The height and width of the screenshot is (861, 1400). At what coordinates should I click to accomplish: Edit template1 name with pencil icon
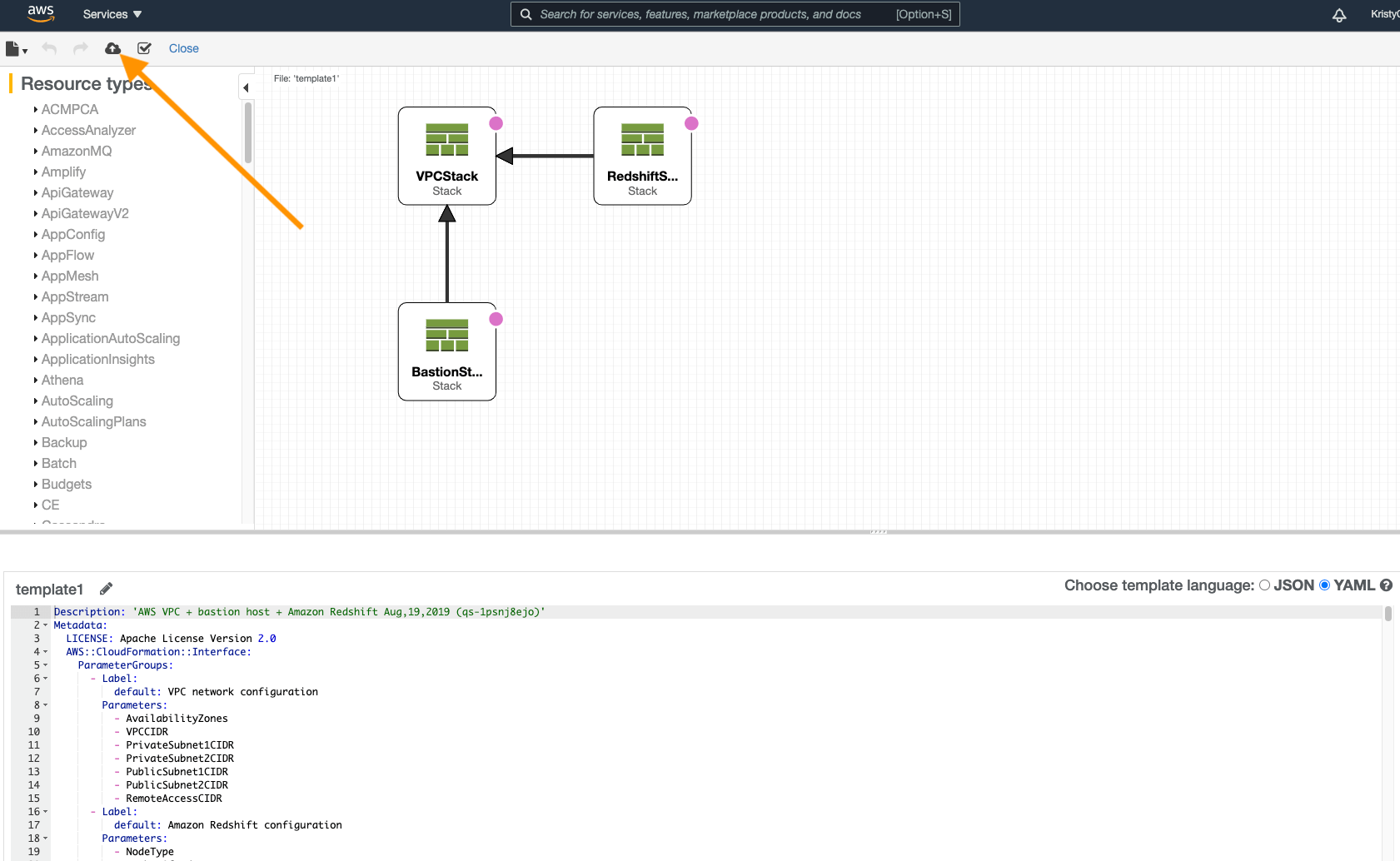point(106,589)
